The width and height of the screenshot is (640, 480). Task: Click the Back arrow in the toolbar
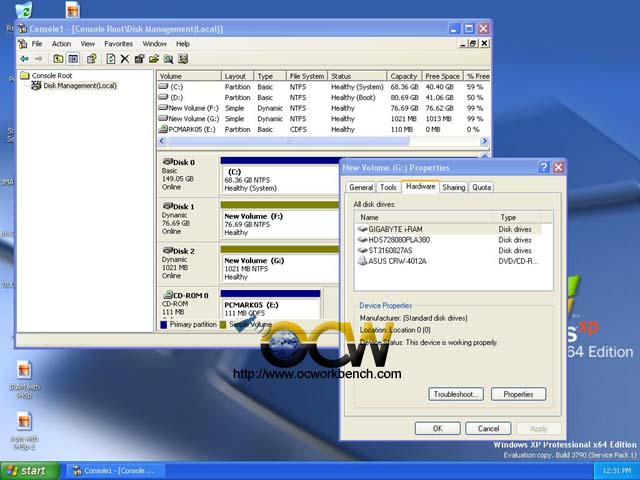[24, 59]
